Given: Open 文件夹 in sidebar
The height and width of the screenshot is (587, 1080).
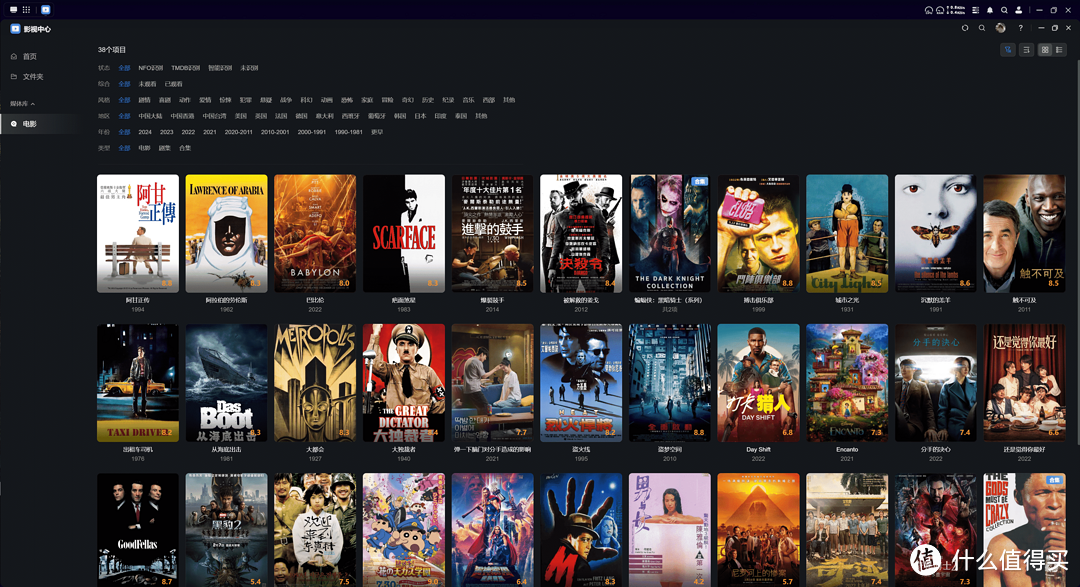Looking at the screenshot, I should (33, 76).
